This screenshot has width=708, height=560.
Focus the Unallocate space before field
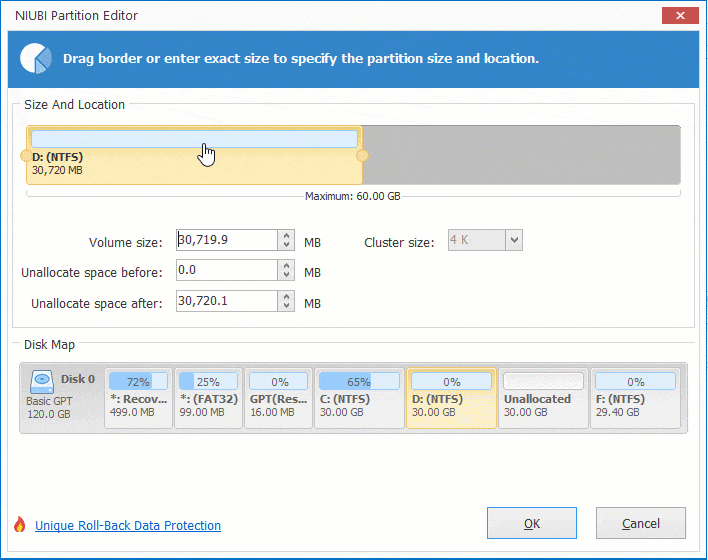point(227,270)
